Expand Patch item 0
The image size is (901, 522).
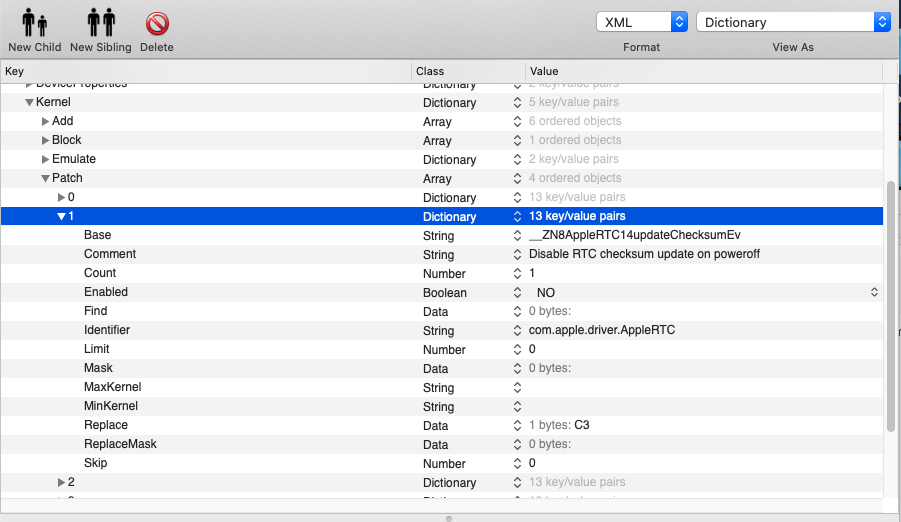pos(61,197)
